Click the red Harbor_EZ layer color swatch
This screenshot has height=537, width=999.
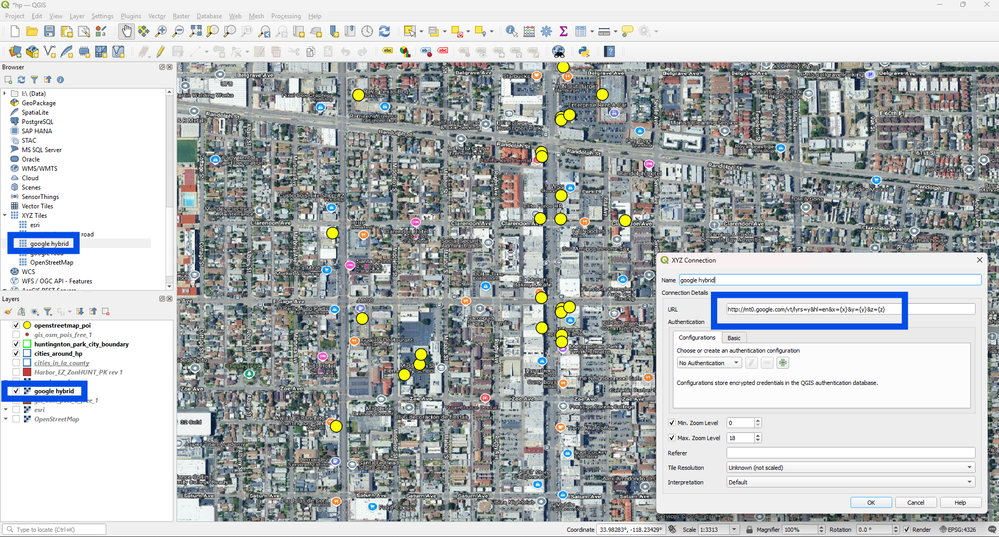pyautogui.click(x=27, y=372)
